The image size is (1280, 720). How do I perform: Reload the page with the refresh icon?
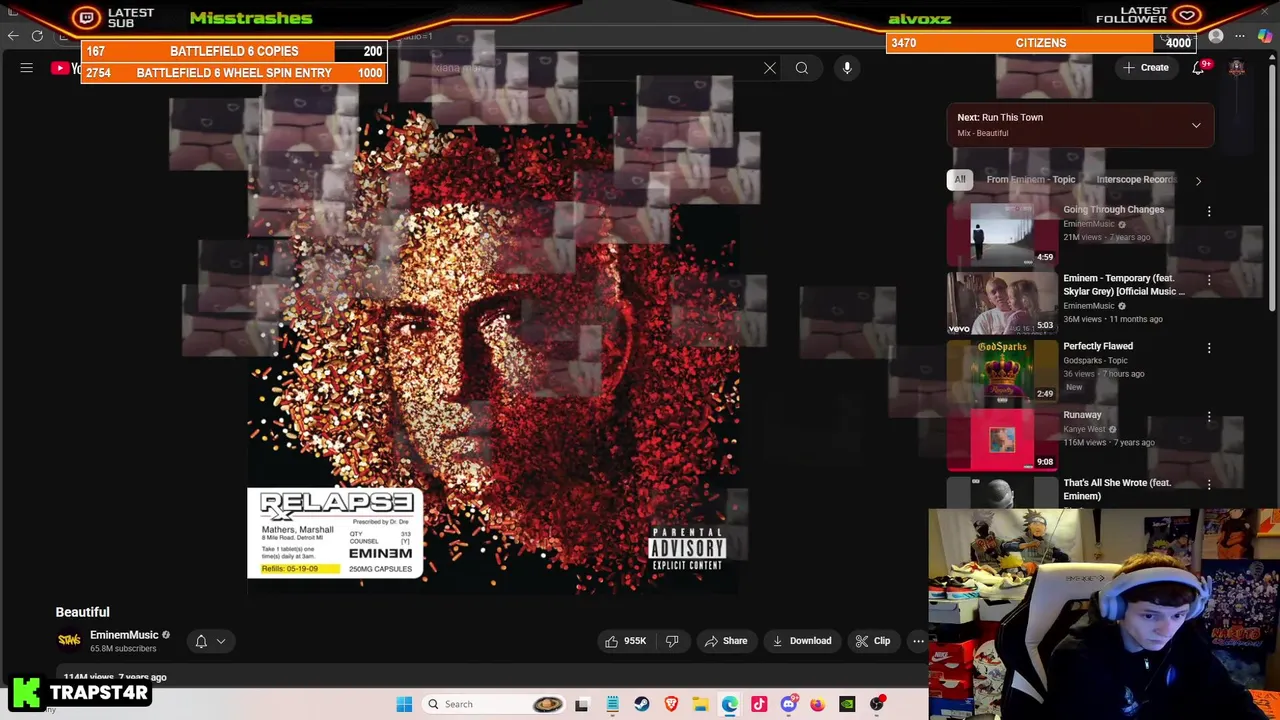point(38,36)
